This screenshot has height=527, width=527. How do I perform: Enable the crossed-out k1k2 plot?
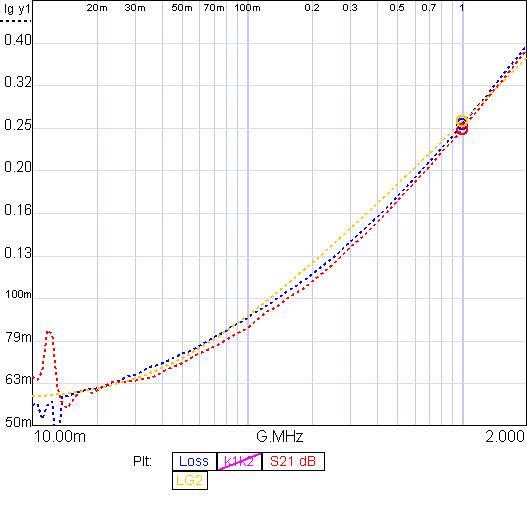[239, 461]
